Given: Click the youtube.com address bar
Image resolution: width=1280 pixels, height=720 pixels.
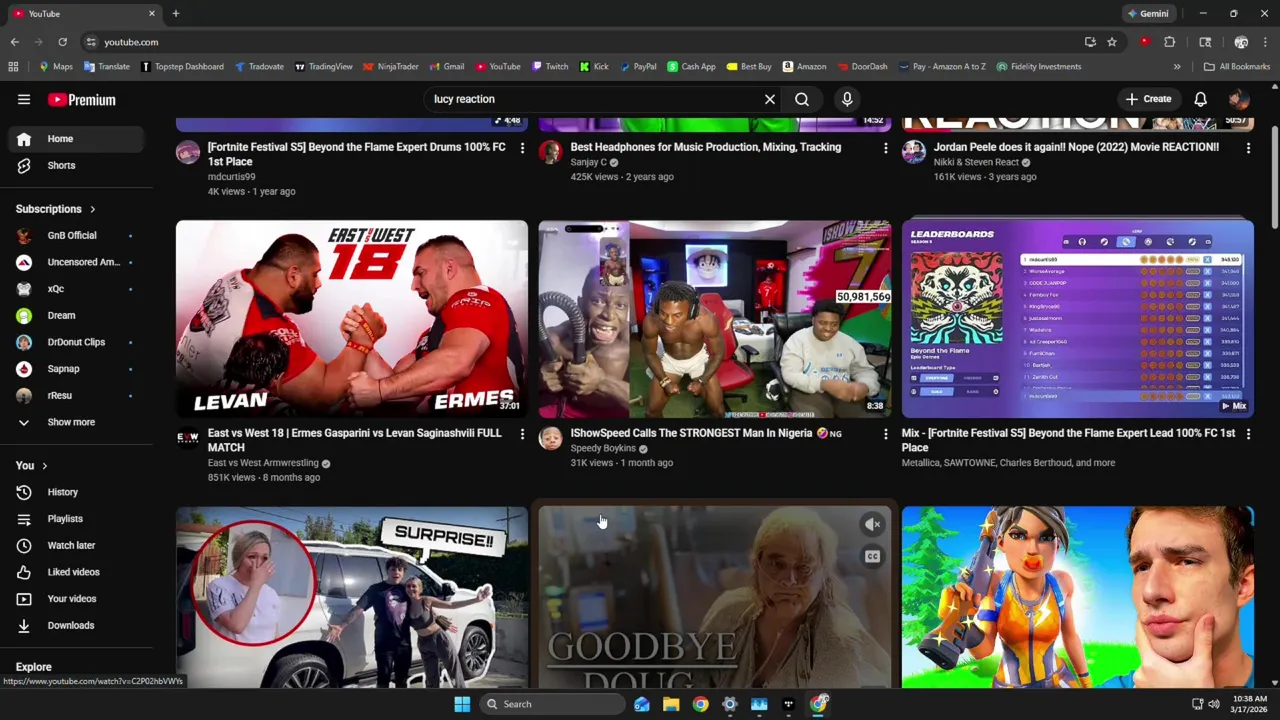Looking at the screenshot, I should (x=580, y=42).
